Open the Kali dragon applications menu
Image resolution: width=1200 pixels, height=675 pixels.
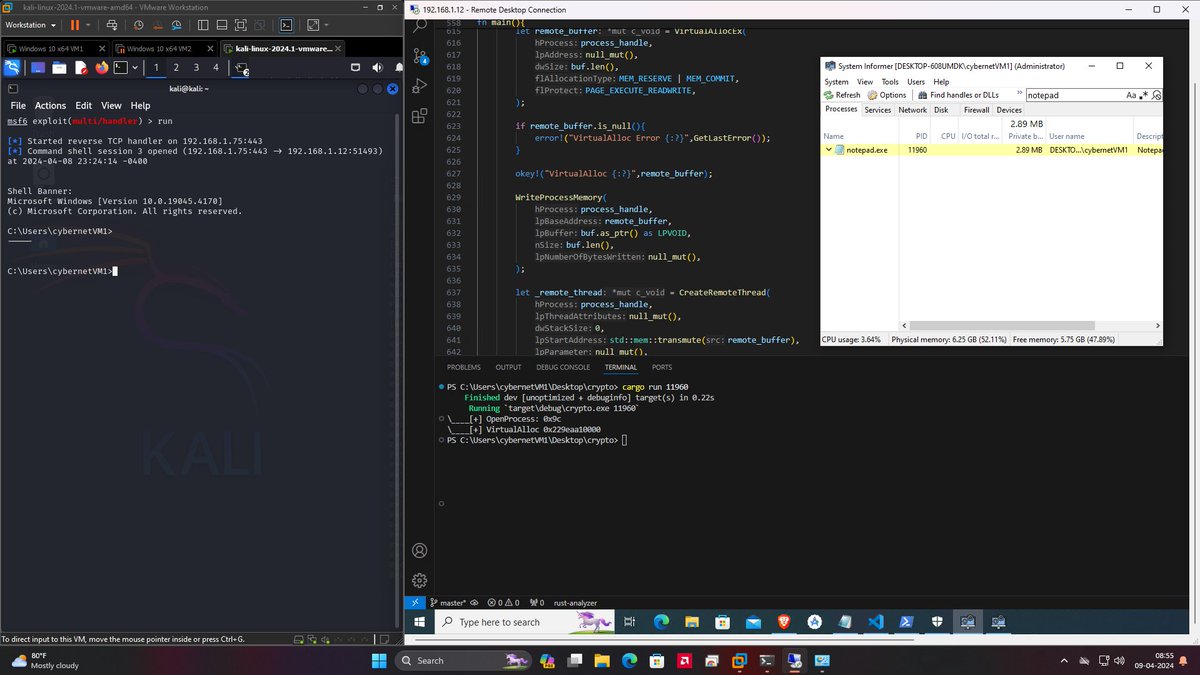coord(11,67)
